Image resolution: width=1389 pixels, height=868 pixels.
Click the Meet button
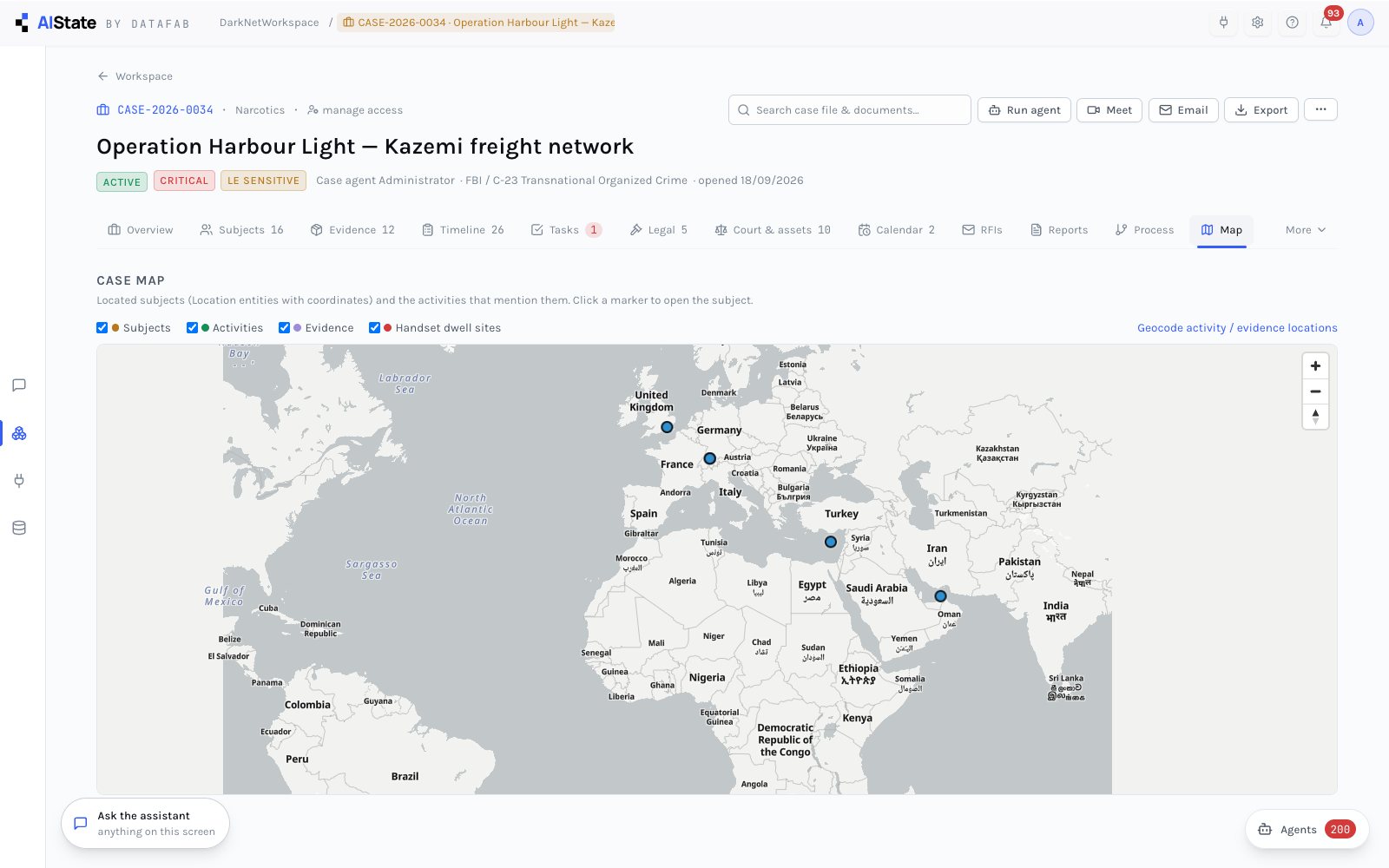pos(1109,109)
